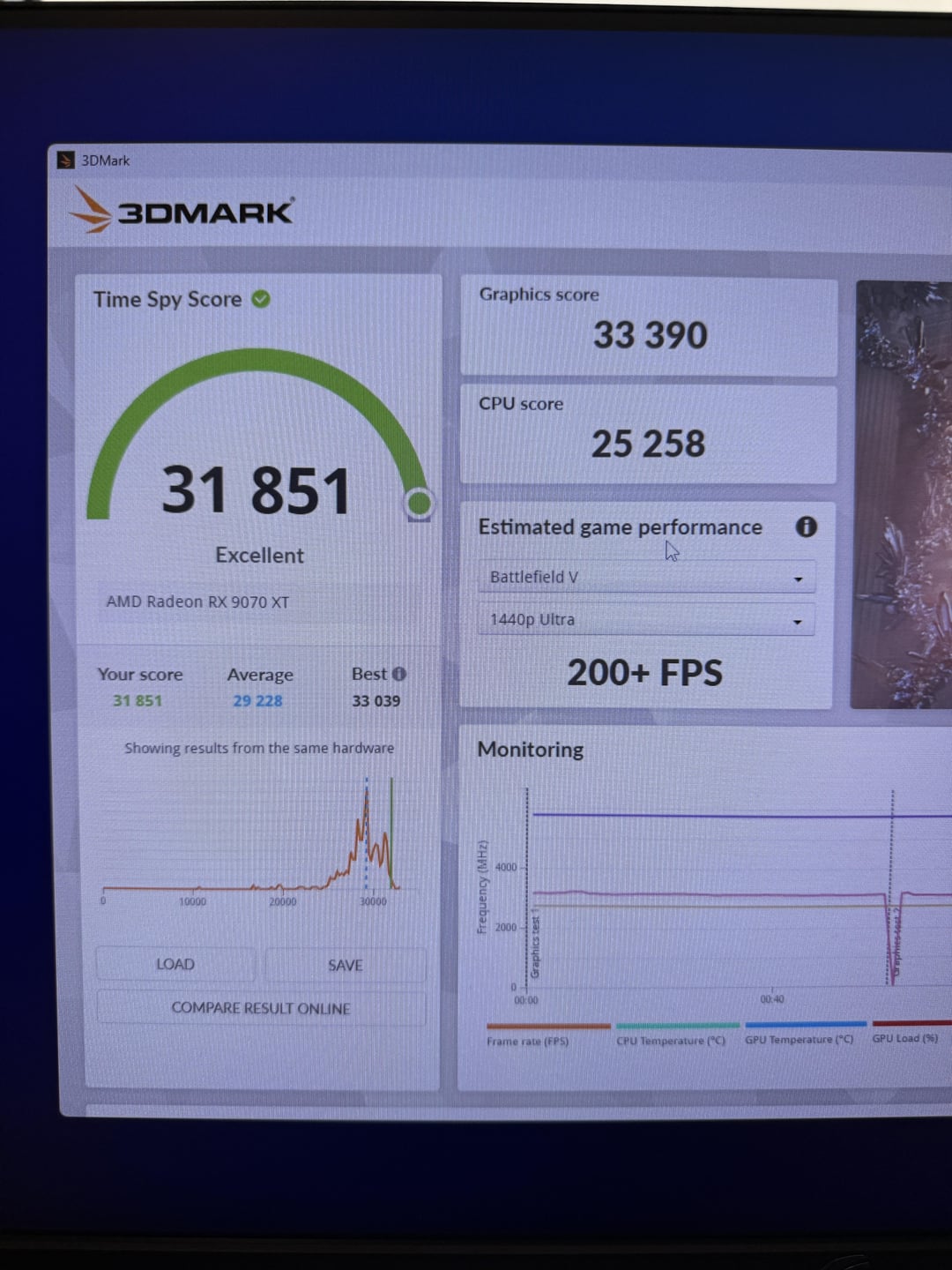Click the Graphics score value 33 390
This screenshot has width=952, height=1270.
650,335
